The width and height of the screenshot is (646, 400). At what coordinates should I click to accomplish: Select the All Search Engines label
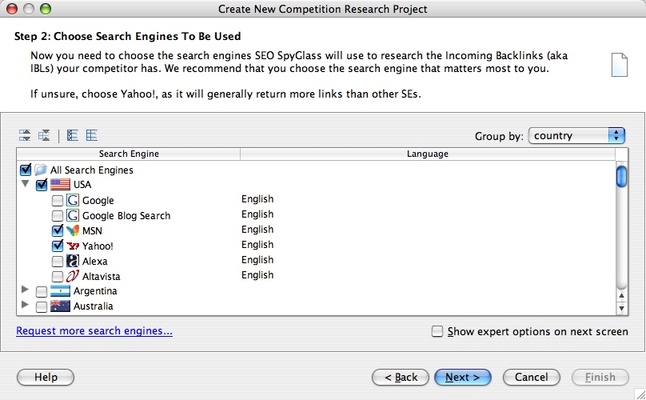pyautogui.click(x=91, y=170)
